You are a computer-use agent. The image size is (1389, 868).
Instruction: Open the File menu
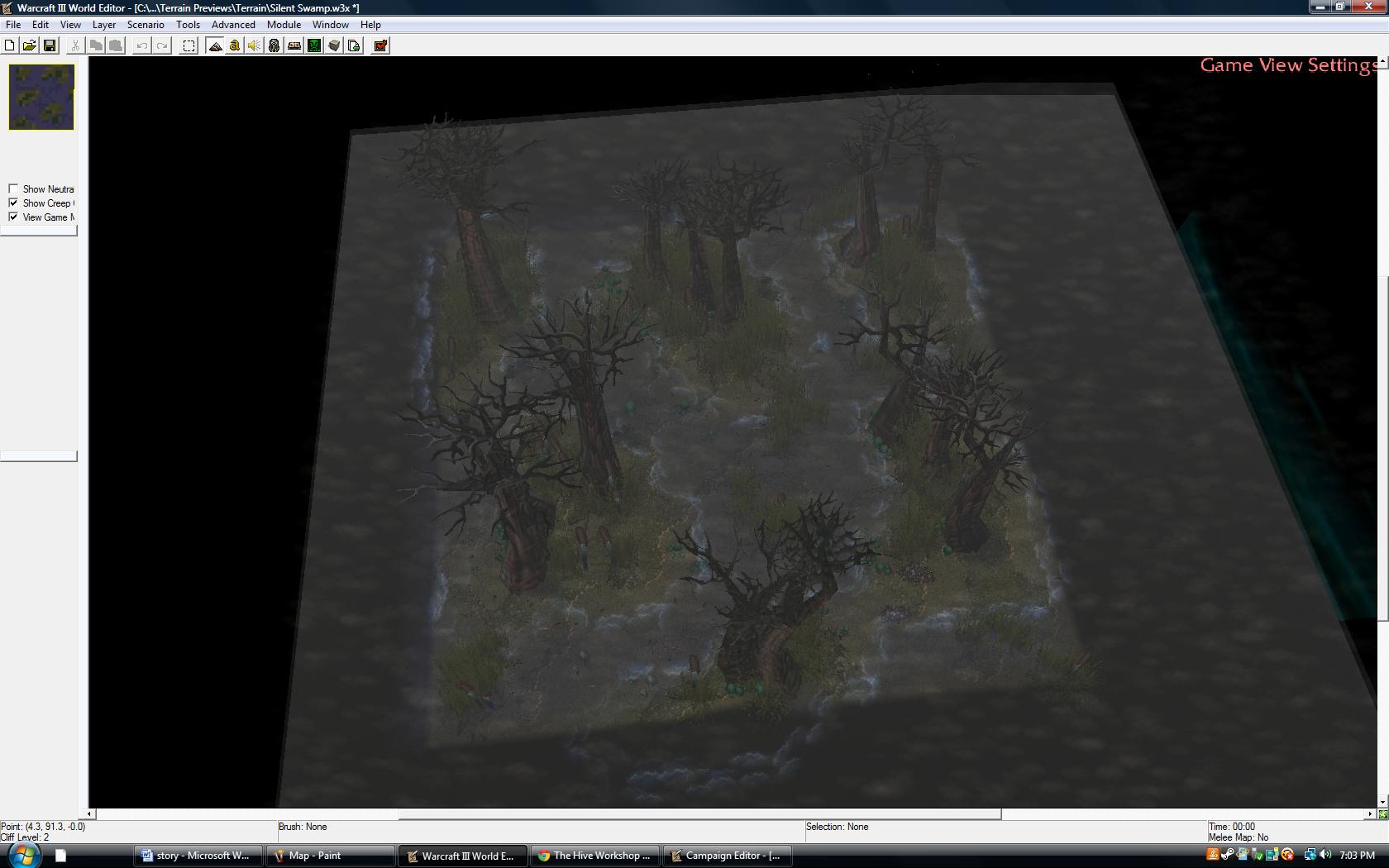tap(13, 25)
